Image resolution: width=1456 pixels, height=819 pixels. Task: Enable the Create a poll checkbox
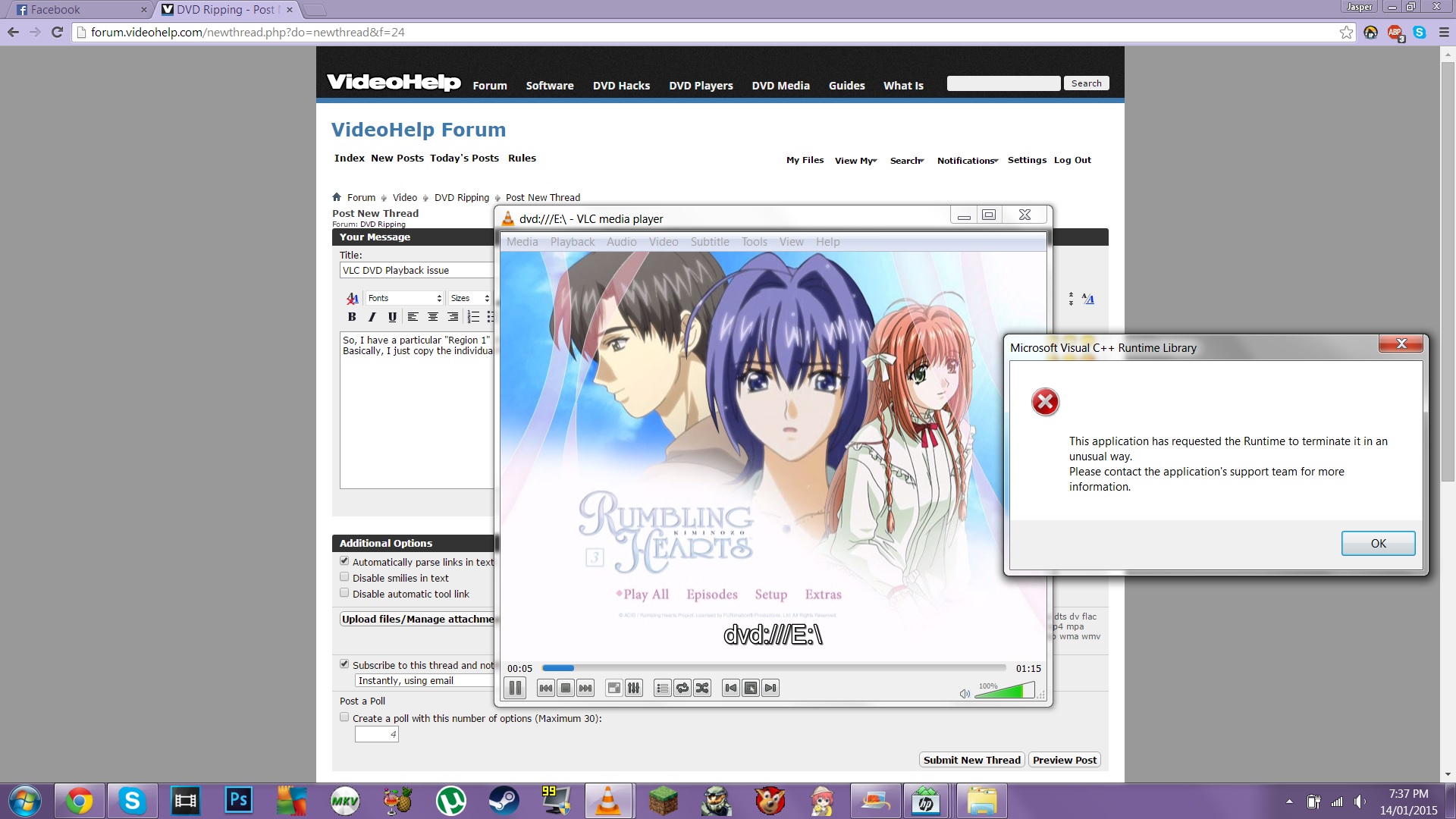pos(344,717)
